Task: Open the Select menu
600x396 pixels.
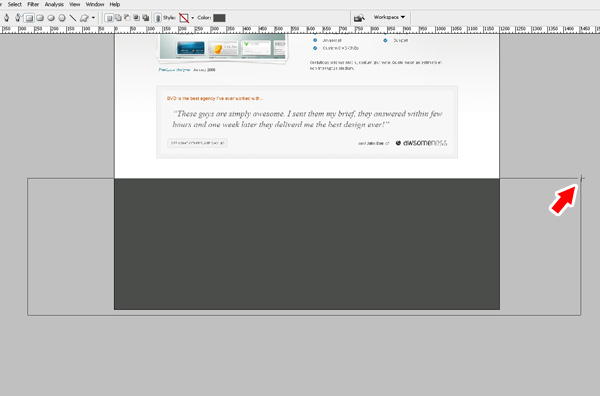Action: coord(15,5)
